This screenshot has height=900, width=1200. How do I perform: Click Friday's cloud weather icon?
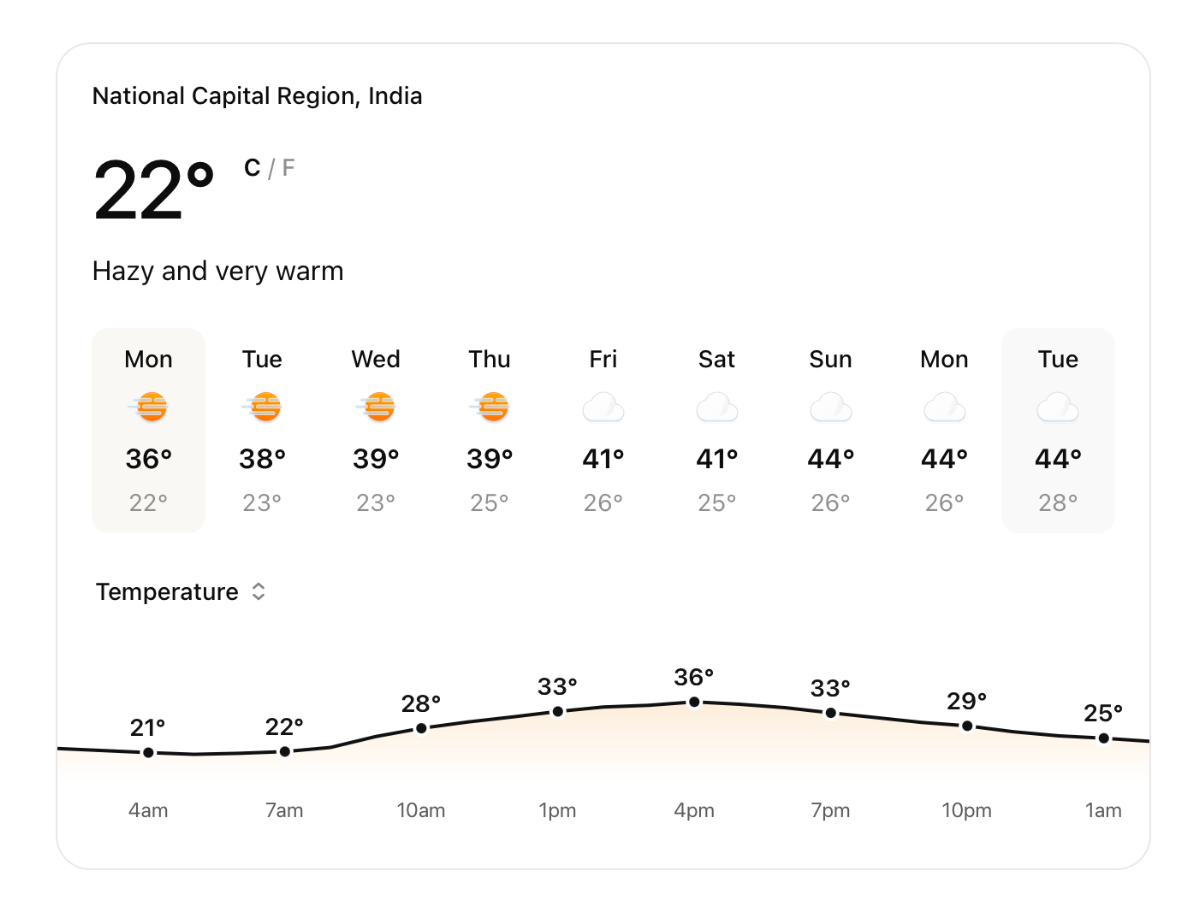[x=603, y=408]
